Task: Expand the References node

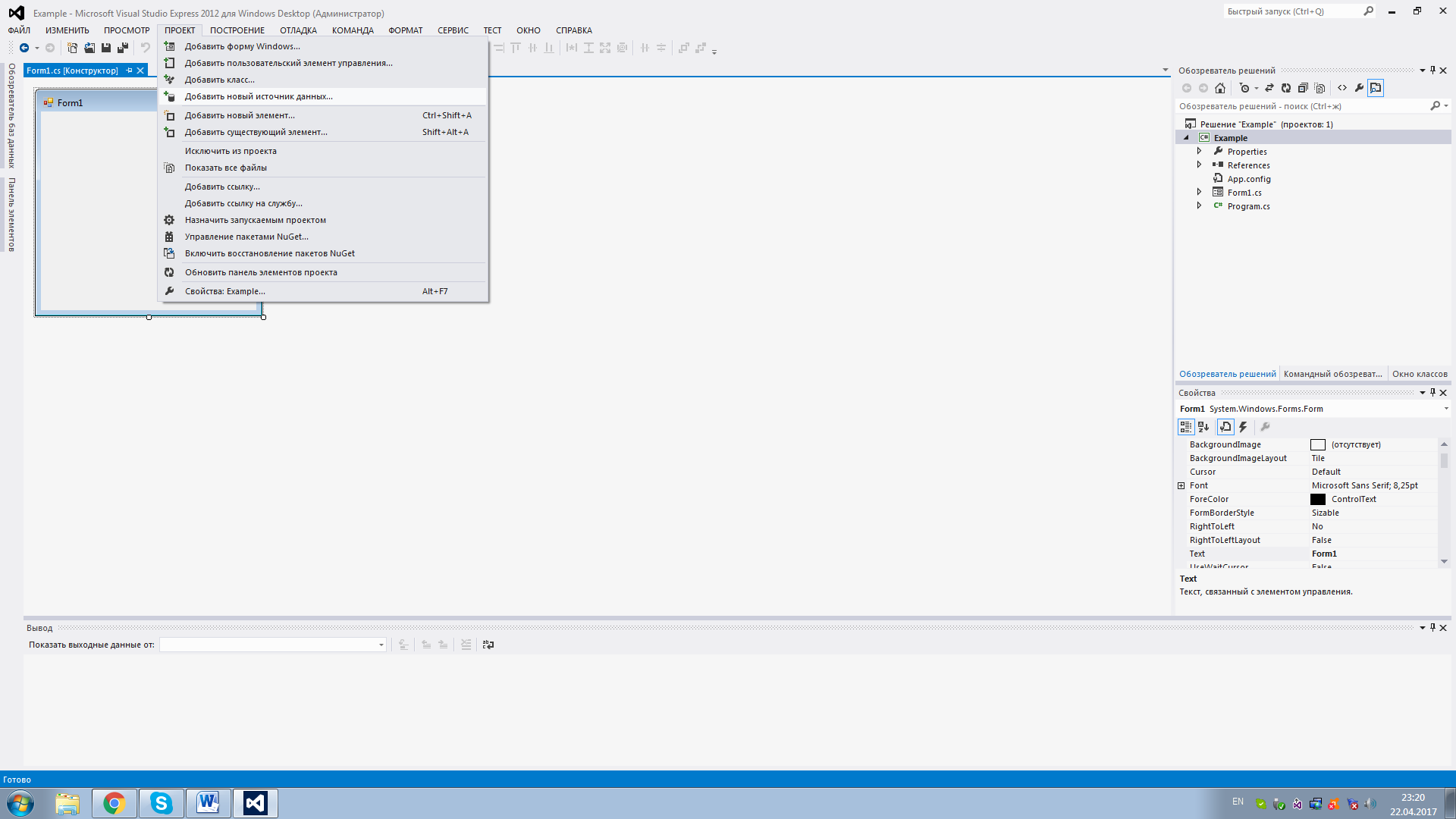Action: click(x=1199, y=165)
